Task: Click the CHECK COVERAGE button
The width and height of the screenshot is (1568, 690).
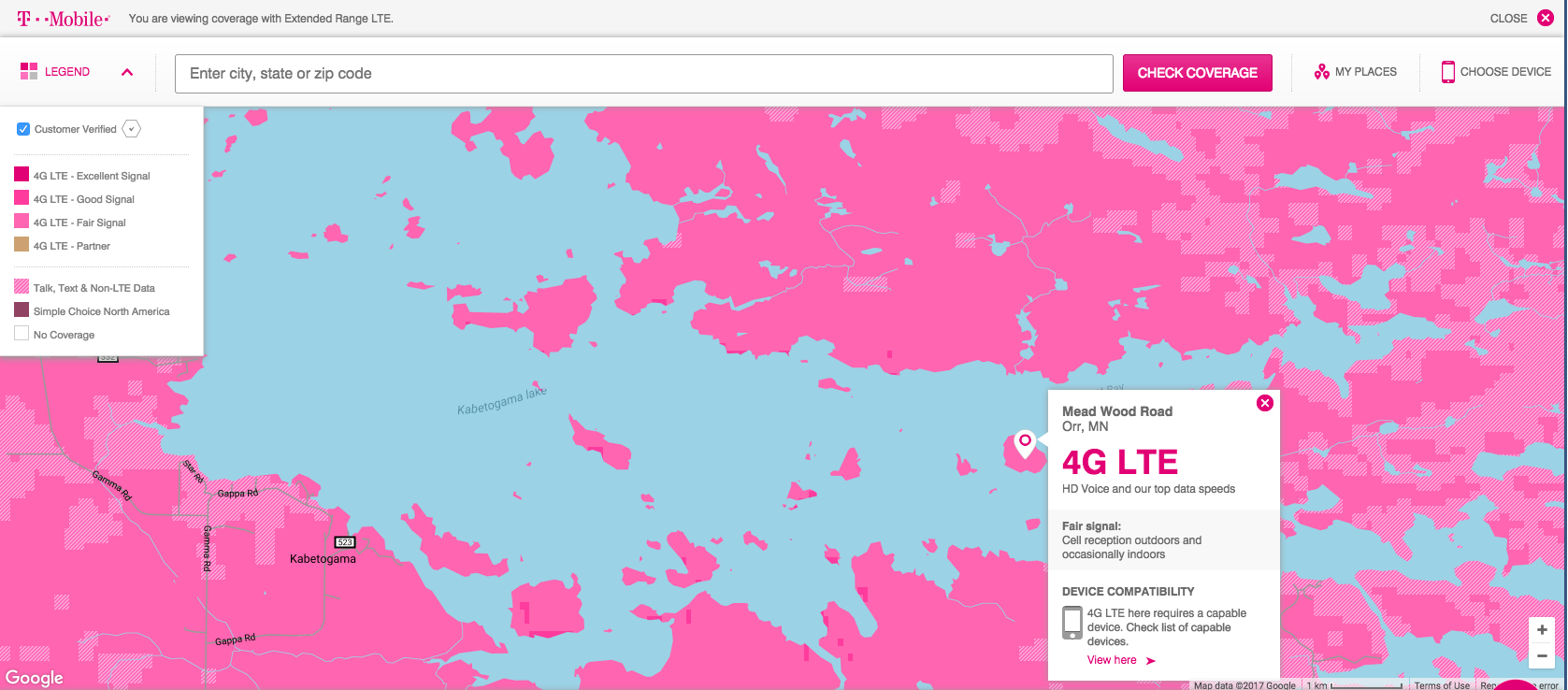Action: click(1197, 73)
